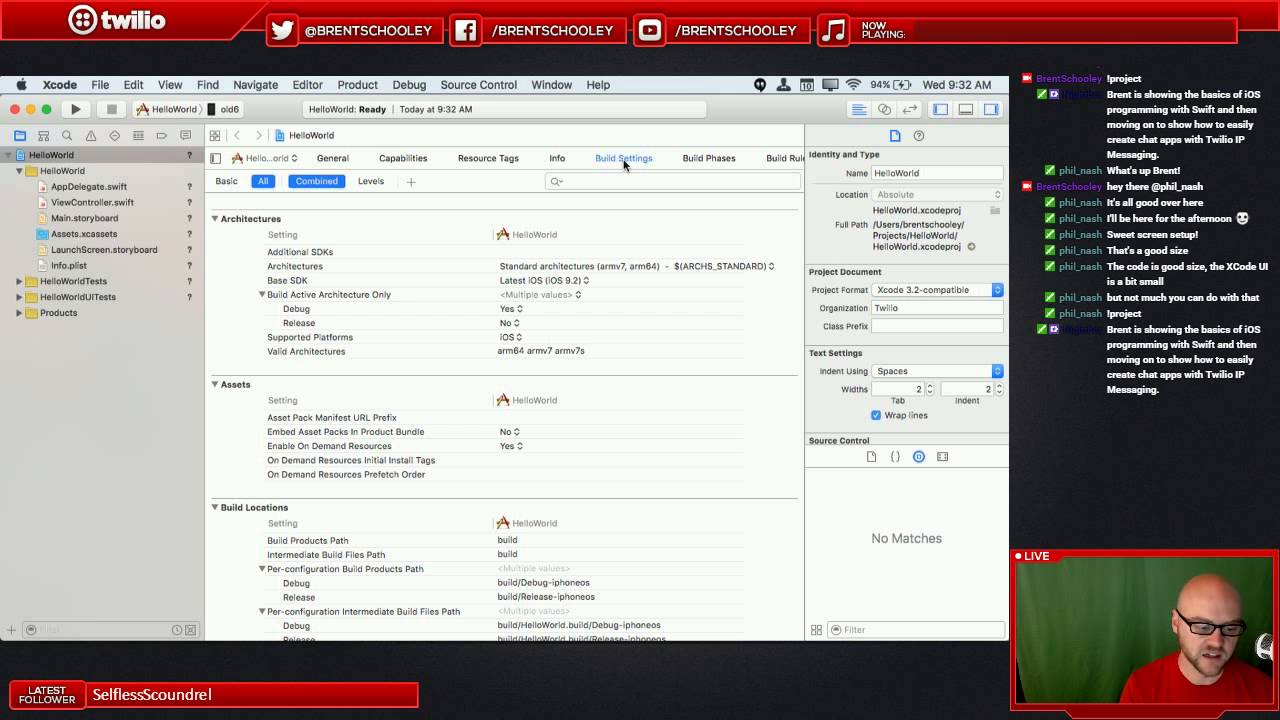1280x720 pixels.
Task: Show the Symbol navigator
Action: [x=43, y=135]
